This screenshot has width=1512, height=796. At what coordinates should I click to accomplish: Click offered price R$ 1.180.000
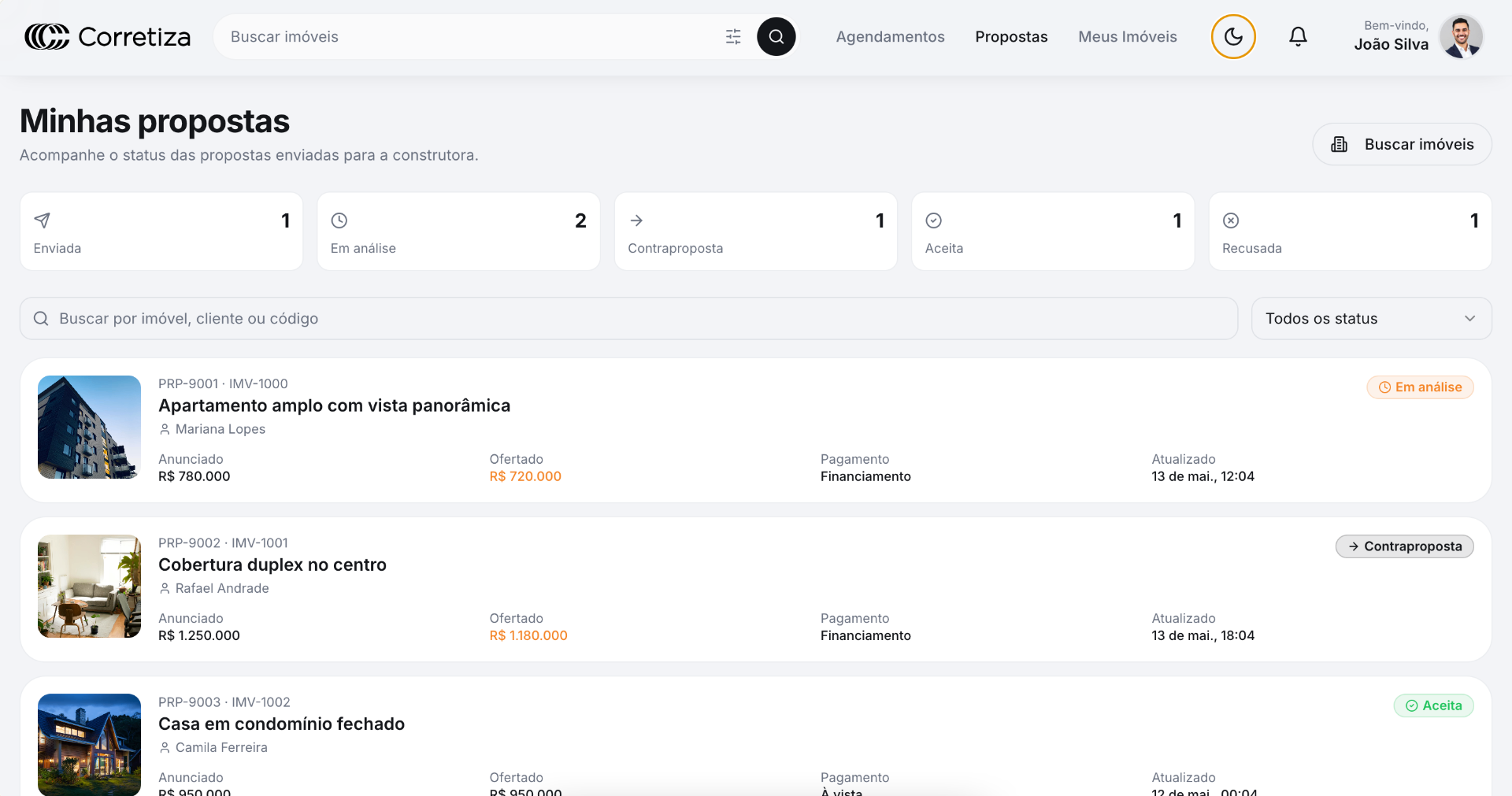[528, 635]
